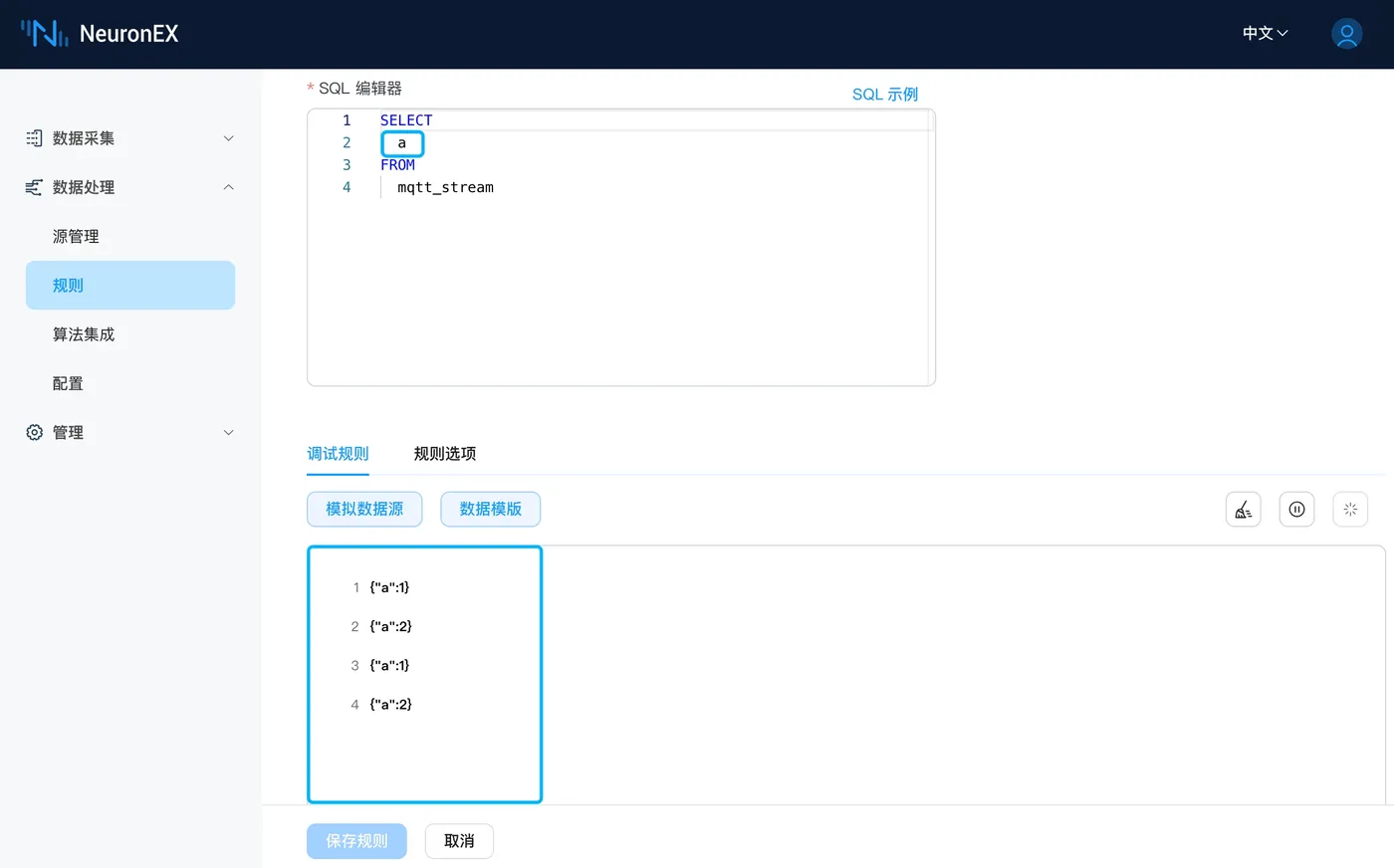Click the clear output broom icon
The height and width of the screenshot is (868, 1394).
click(1244, 510)
